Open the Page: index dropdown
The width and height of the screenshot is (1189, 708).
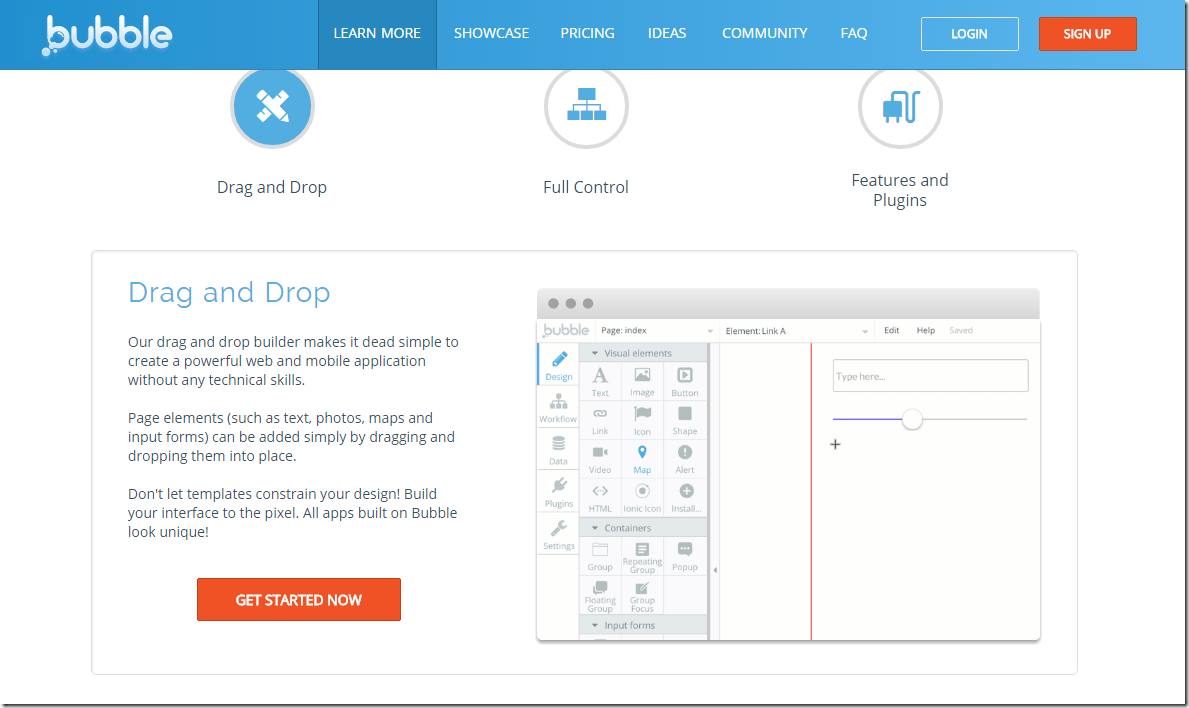[657, 331]
